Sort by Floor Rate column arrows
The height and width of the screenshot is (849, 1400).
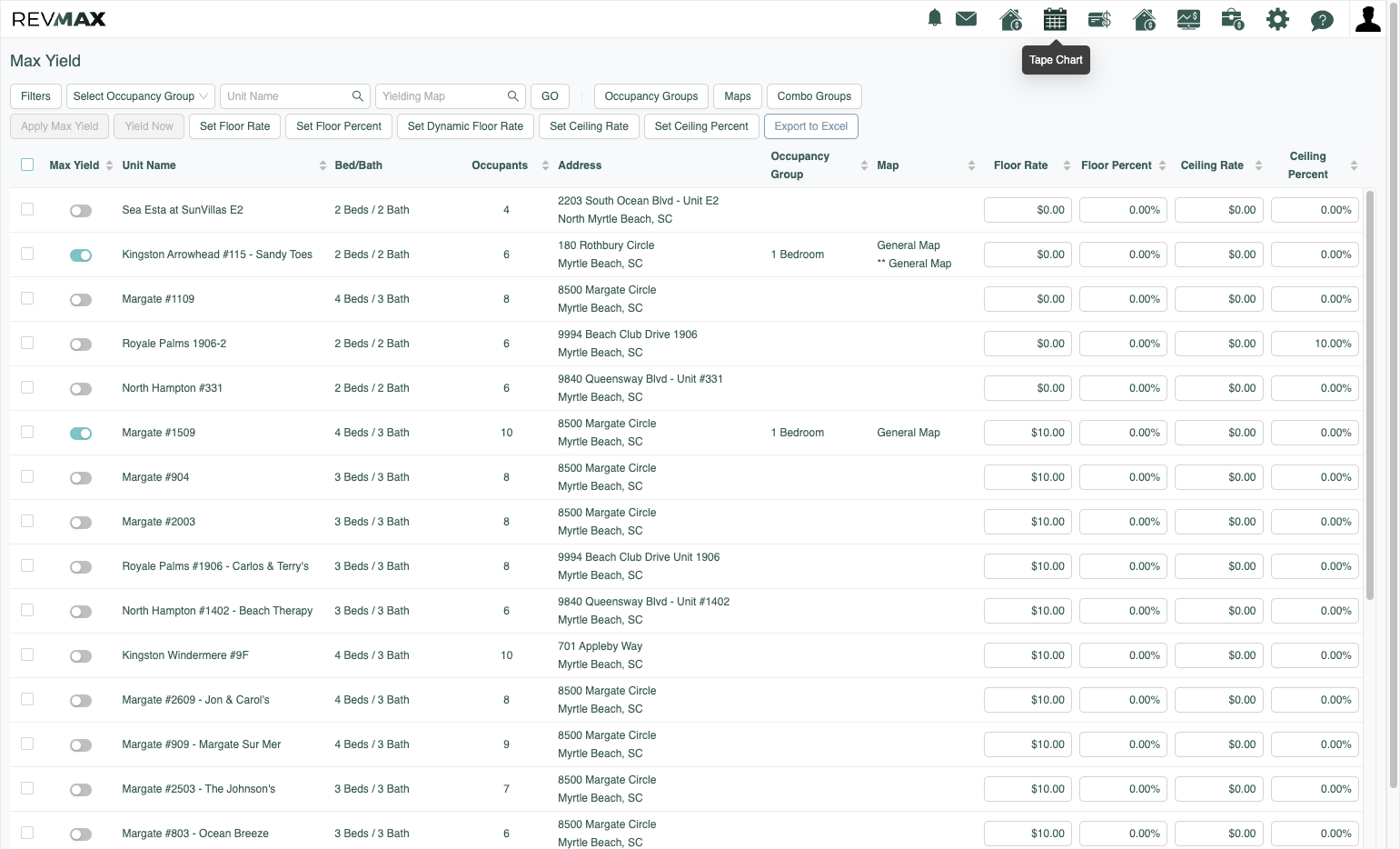(x=1067, y=165)
